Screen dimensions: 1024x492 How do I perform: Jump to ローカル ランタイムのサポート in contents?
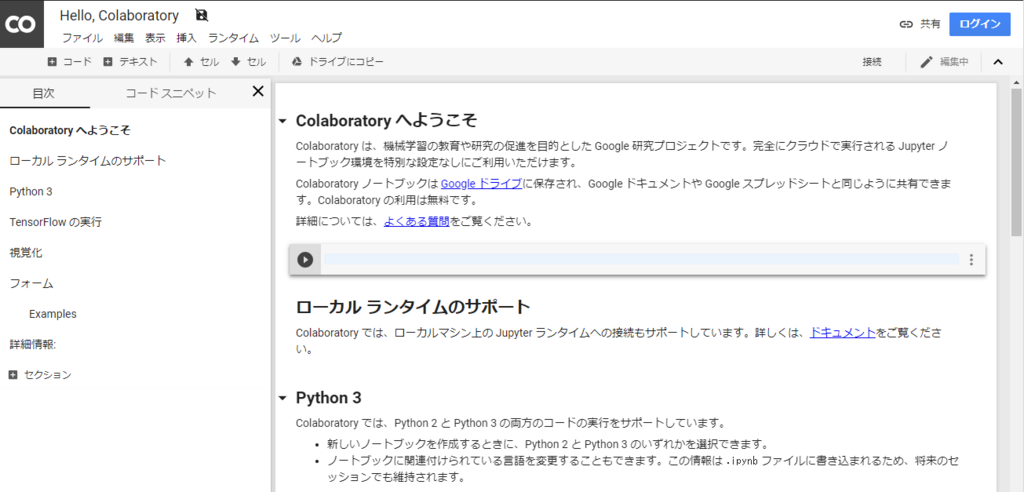pos(88,161)
